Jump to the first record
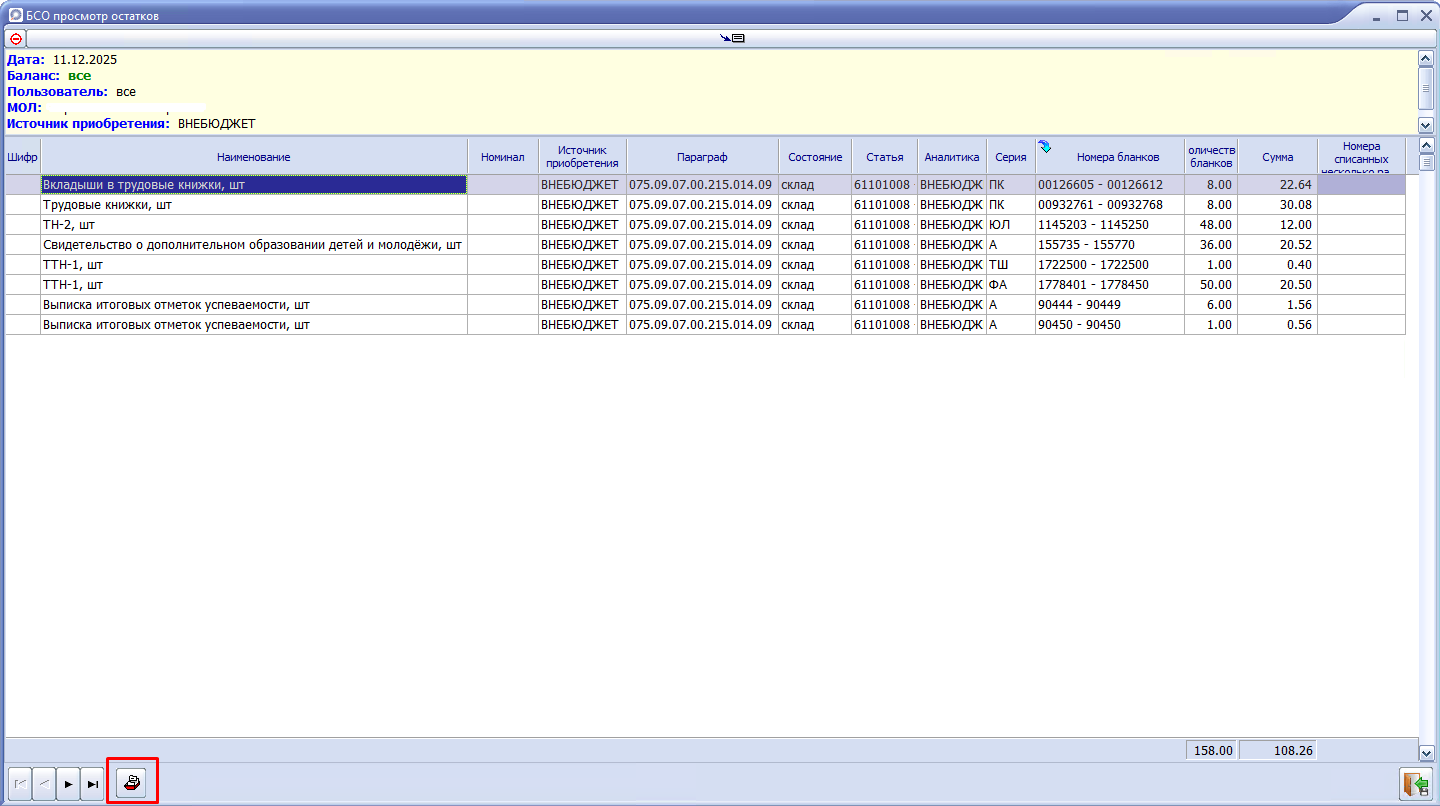1440x806 pixels. (20, 784)
